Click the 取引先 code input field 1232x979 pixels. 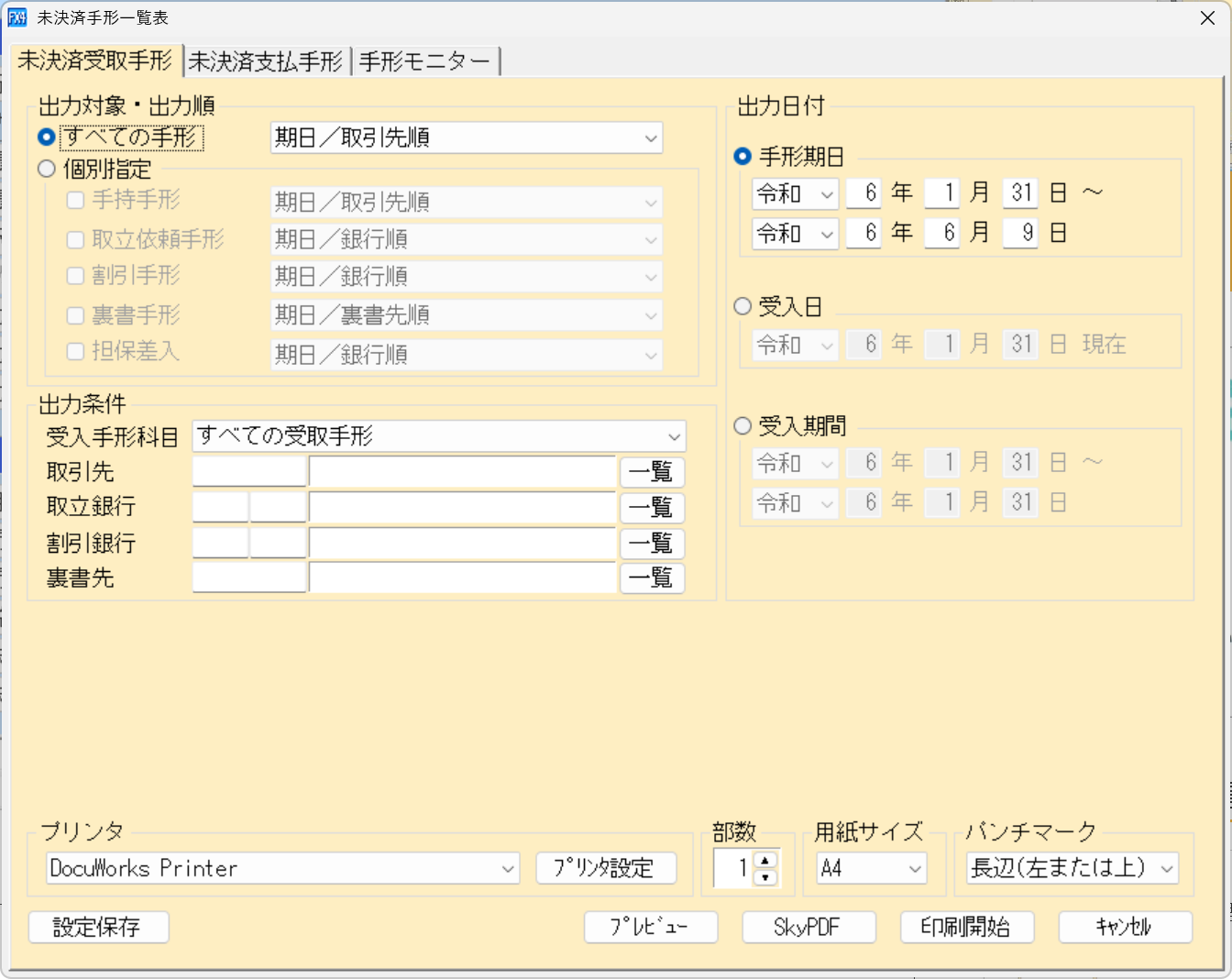(x=248, y=471)
